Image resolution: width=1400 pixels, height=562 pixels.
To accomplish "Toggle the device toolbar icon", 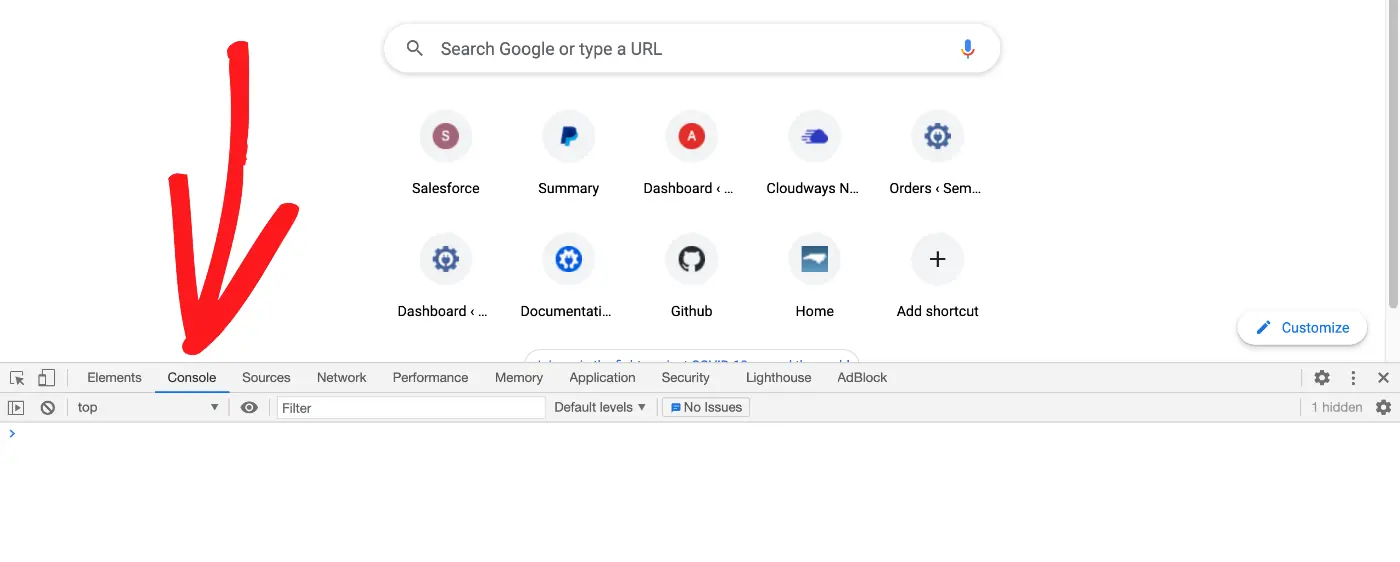I will tap(46, 378).
